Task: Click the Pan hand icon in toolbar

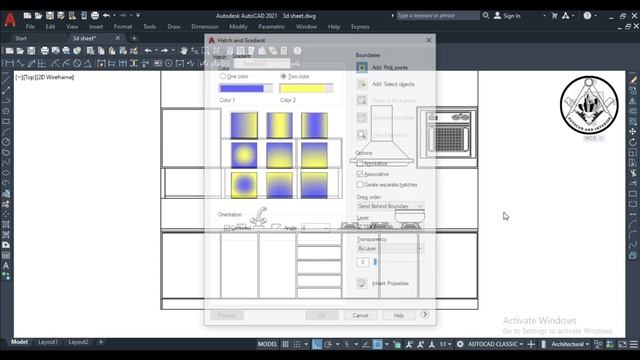Action: (184, 51)
